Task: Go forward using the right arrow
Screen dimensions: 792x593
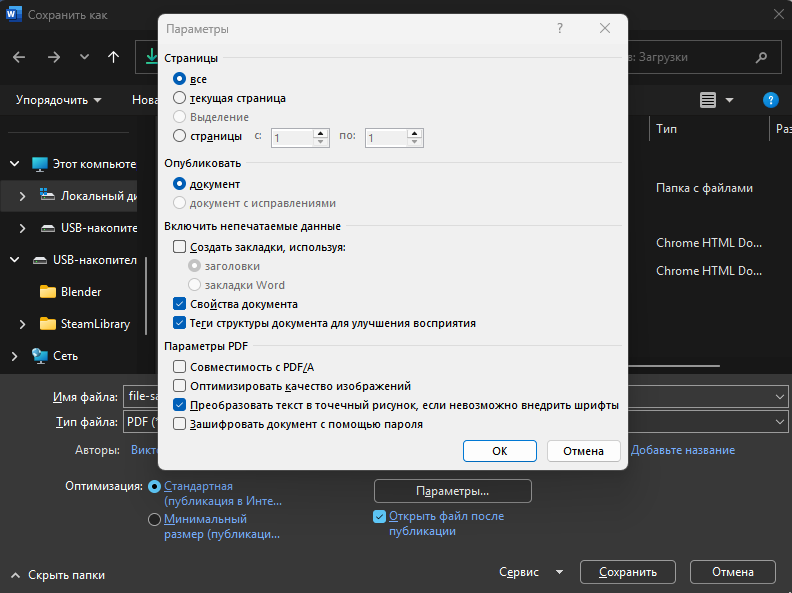Action: pos(54,58)
